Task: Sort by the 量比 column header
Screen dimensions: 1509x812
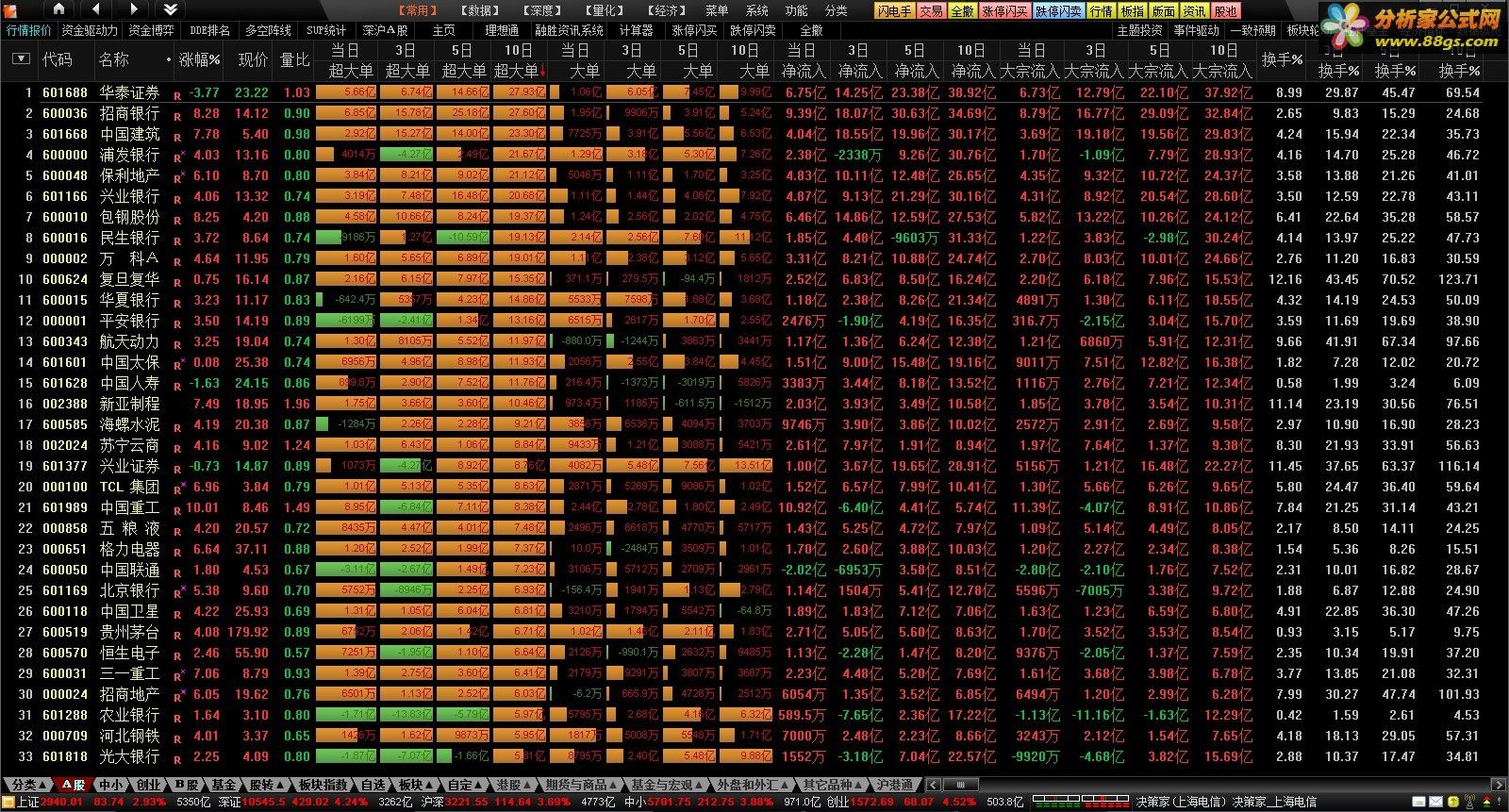Action: [295, 59]
